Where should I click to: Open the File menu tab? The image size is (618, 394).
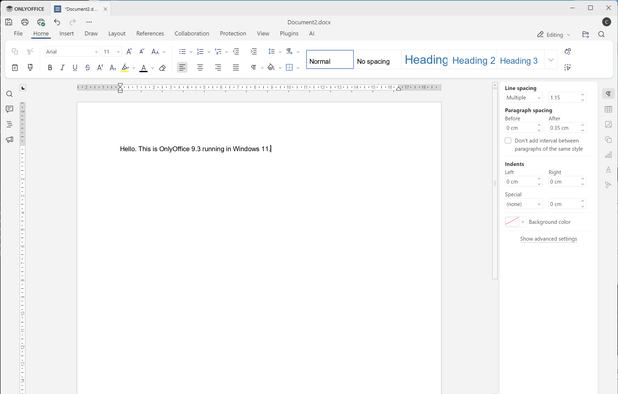pos(18,33)
